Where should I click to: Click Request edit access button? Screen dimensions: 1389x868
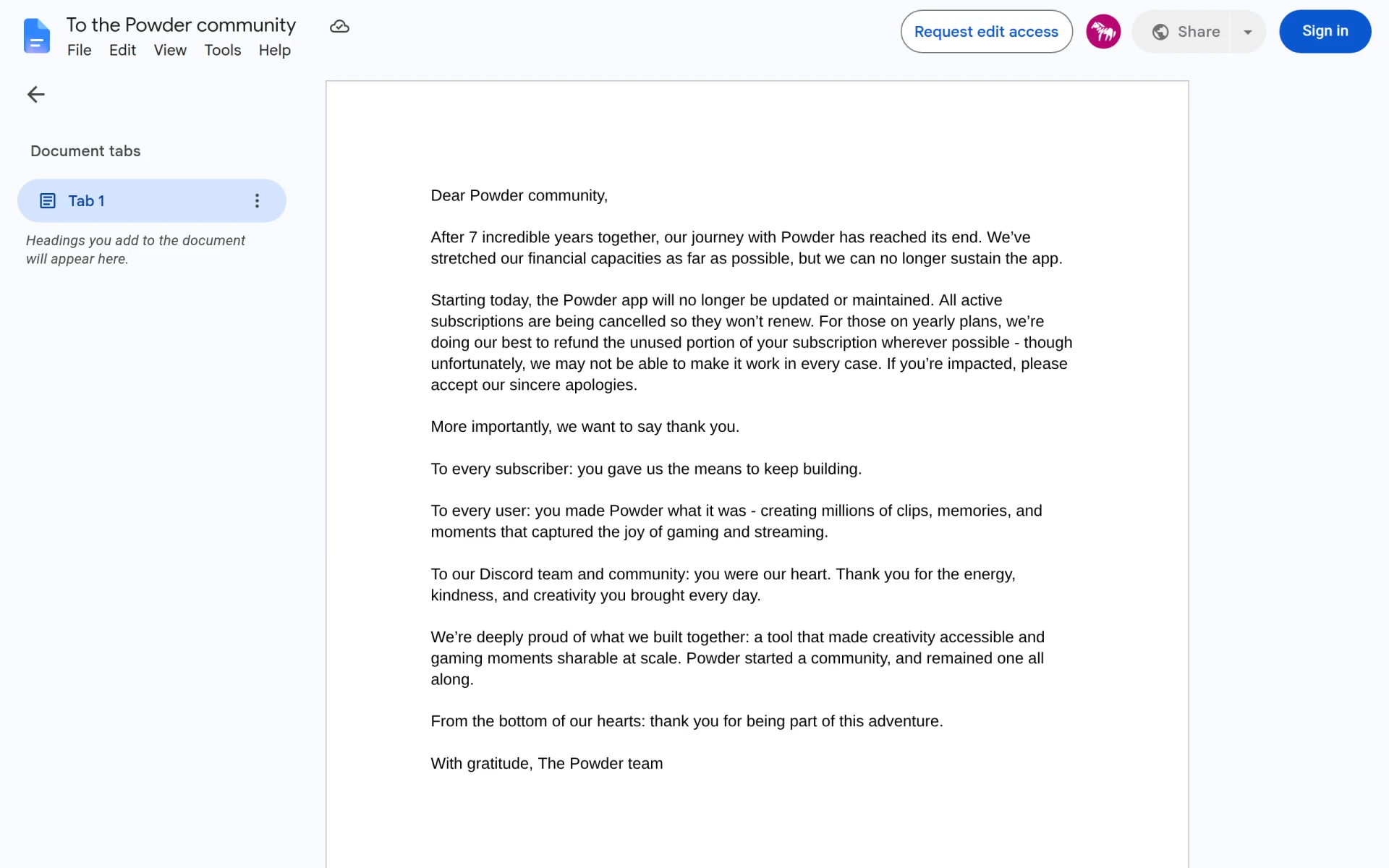[x=986, y=32]
